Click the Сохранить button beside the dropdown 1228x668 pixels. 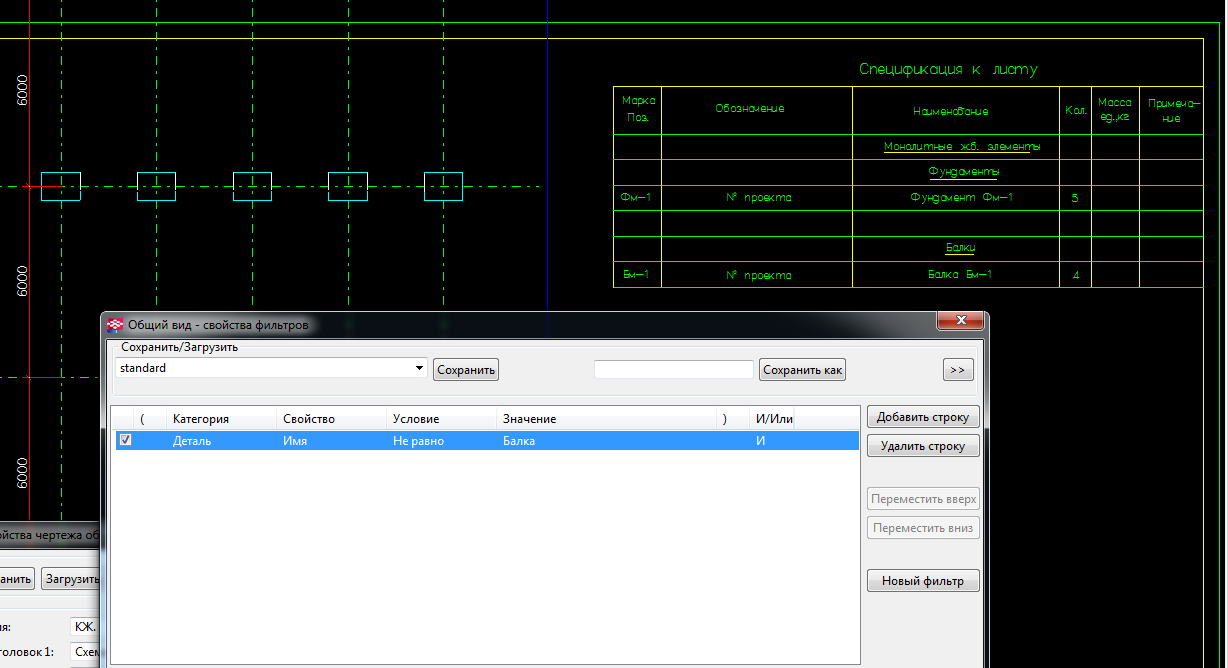tap(466, 370)
